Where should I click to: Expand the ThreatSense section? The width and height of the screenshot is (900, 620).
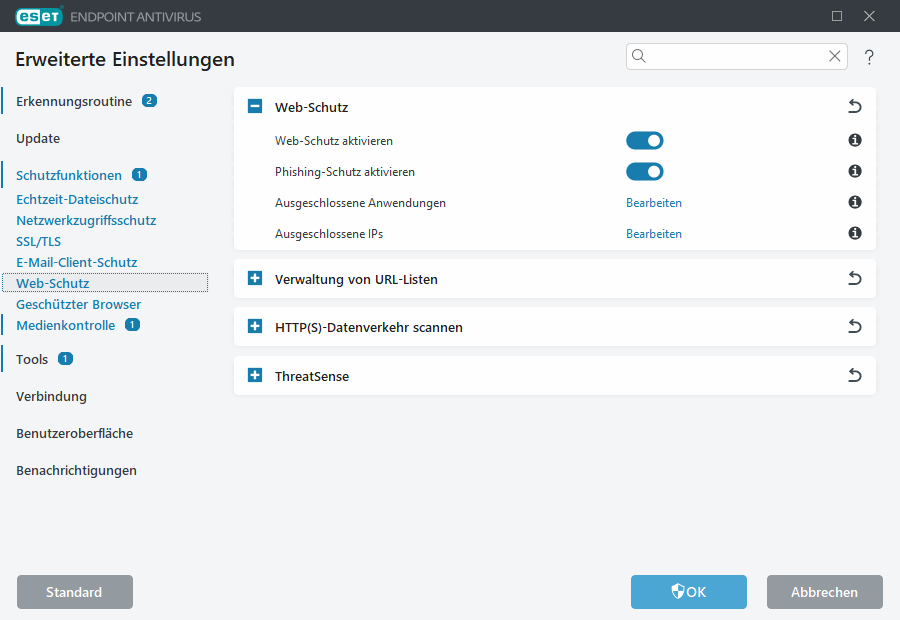click(x=255, y=376)
